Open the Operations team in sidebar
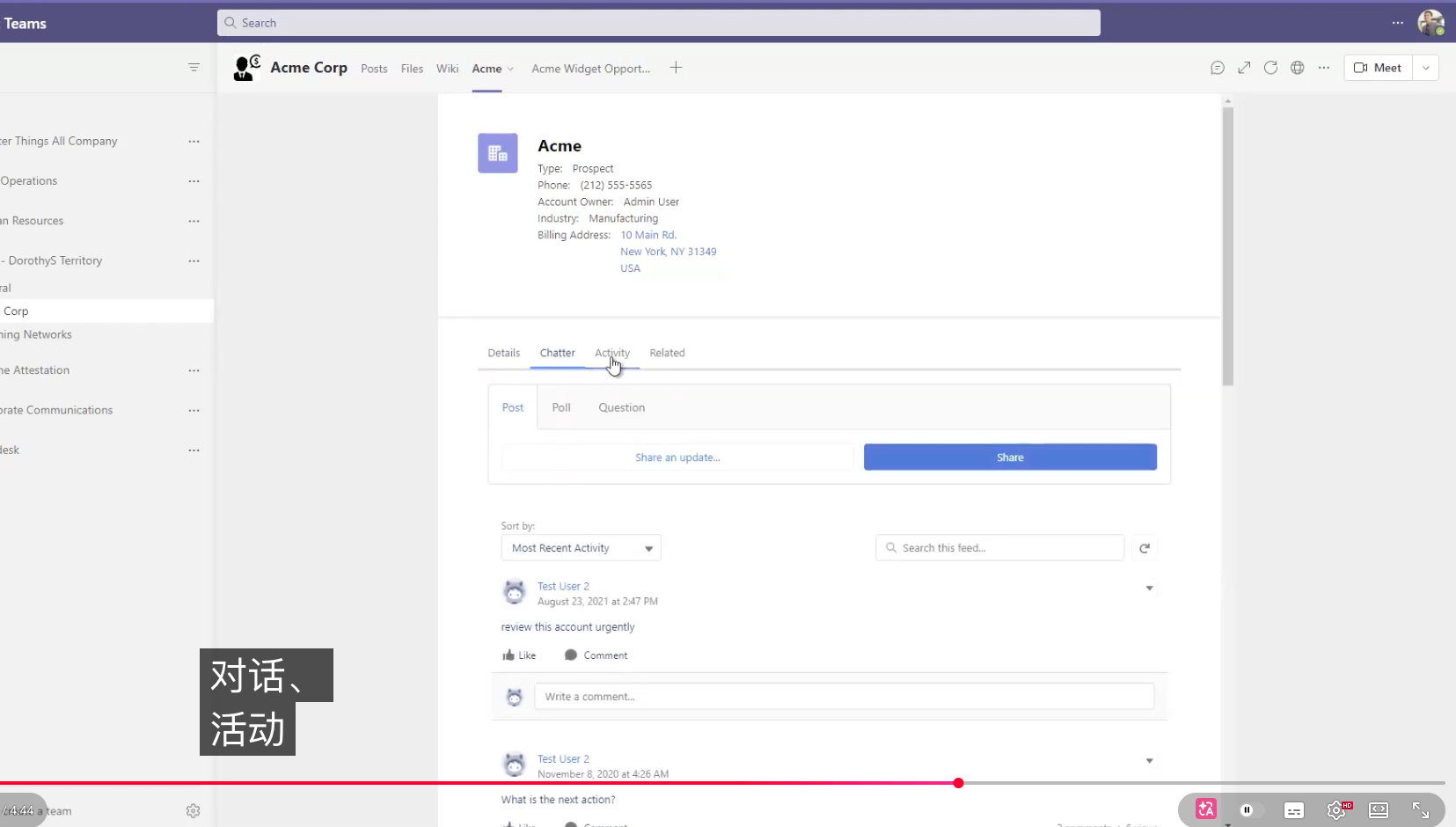 [x=29, y=181]
